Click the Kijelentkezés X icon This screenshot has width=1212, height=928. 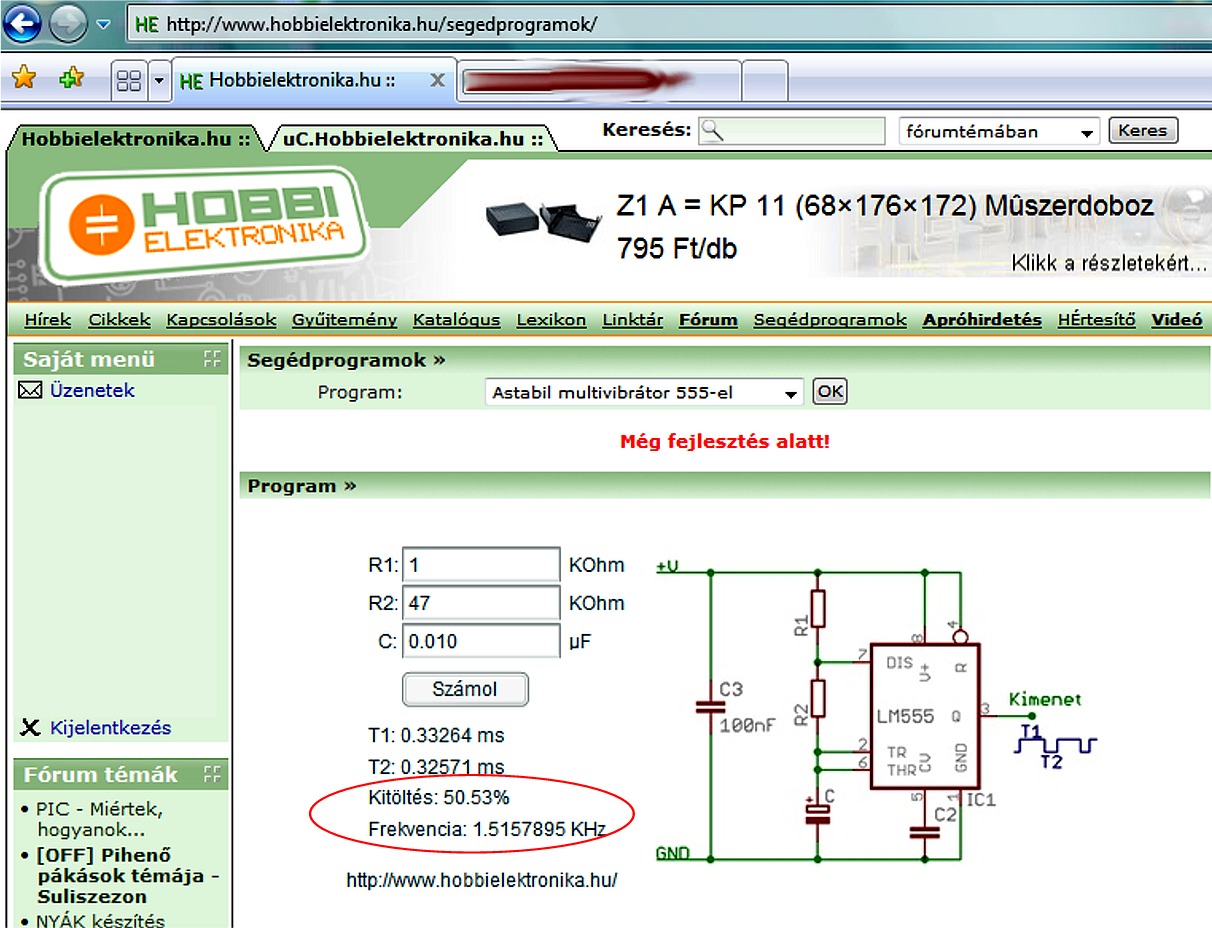[x=29, y=728]
